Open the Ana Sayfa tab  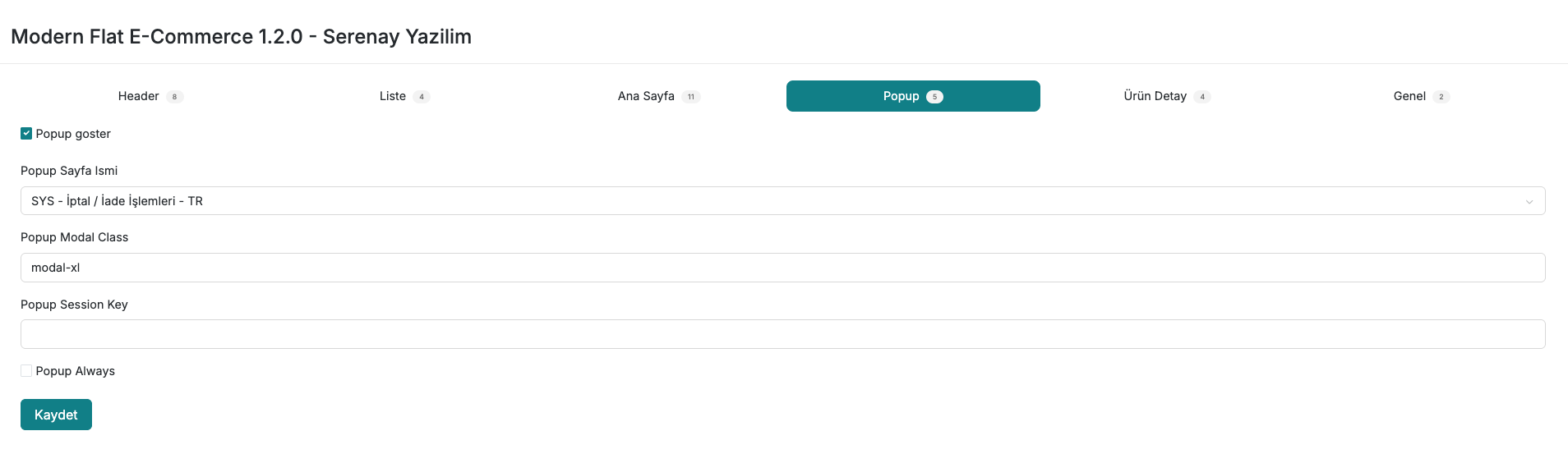coord(646,96)
